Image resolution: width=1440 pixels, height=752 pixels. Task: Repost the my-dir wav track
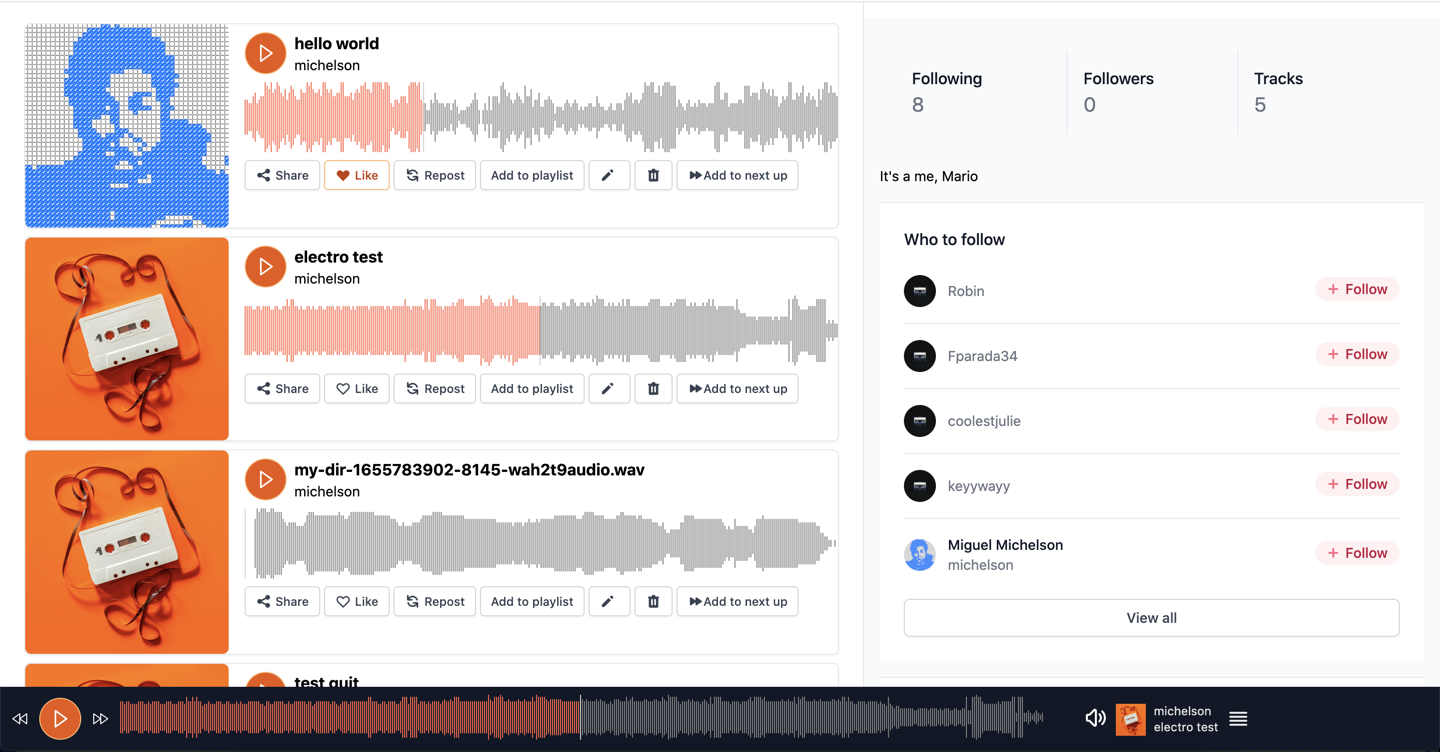(435, 601)
